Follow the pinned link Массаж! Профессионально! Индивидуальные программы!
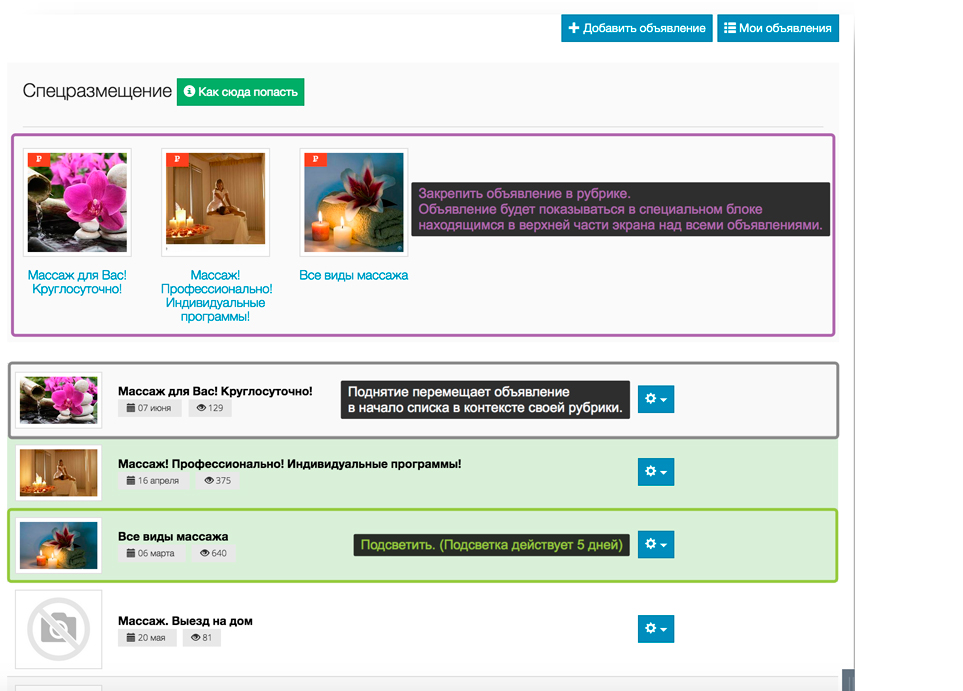Screen dimensions: 963x691 (x=216, y=295)
